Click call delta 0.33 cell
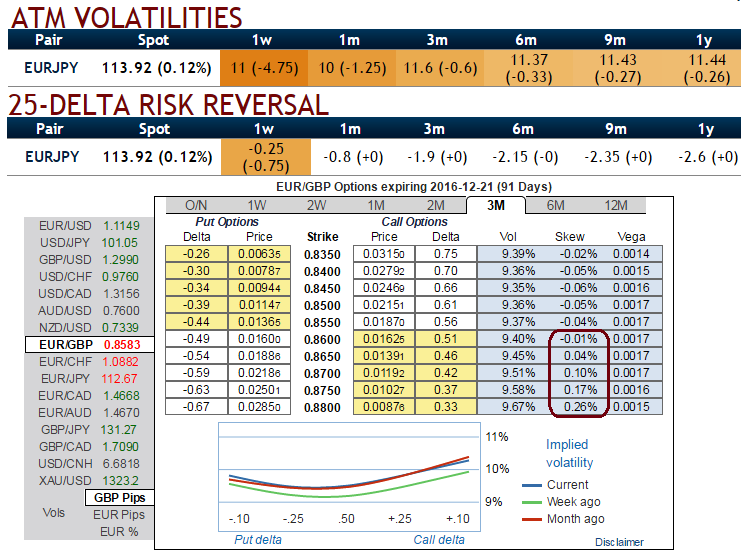The width and height of the screenshot is (741, 553). click(x=446, y=407)
